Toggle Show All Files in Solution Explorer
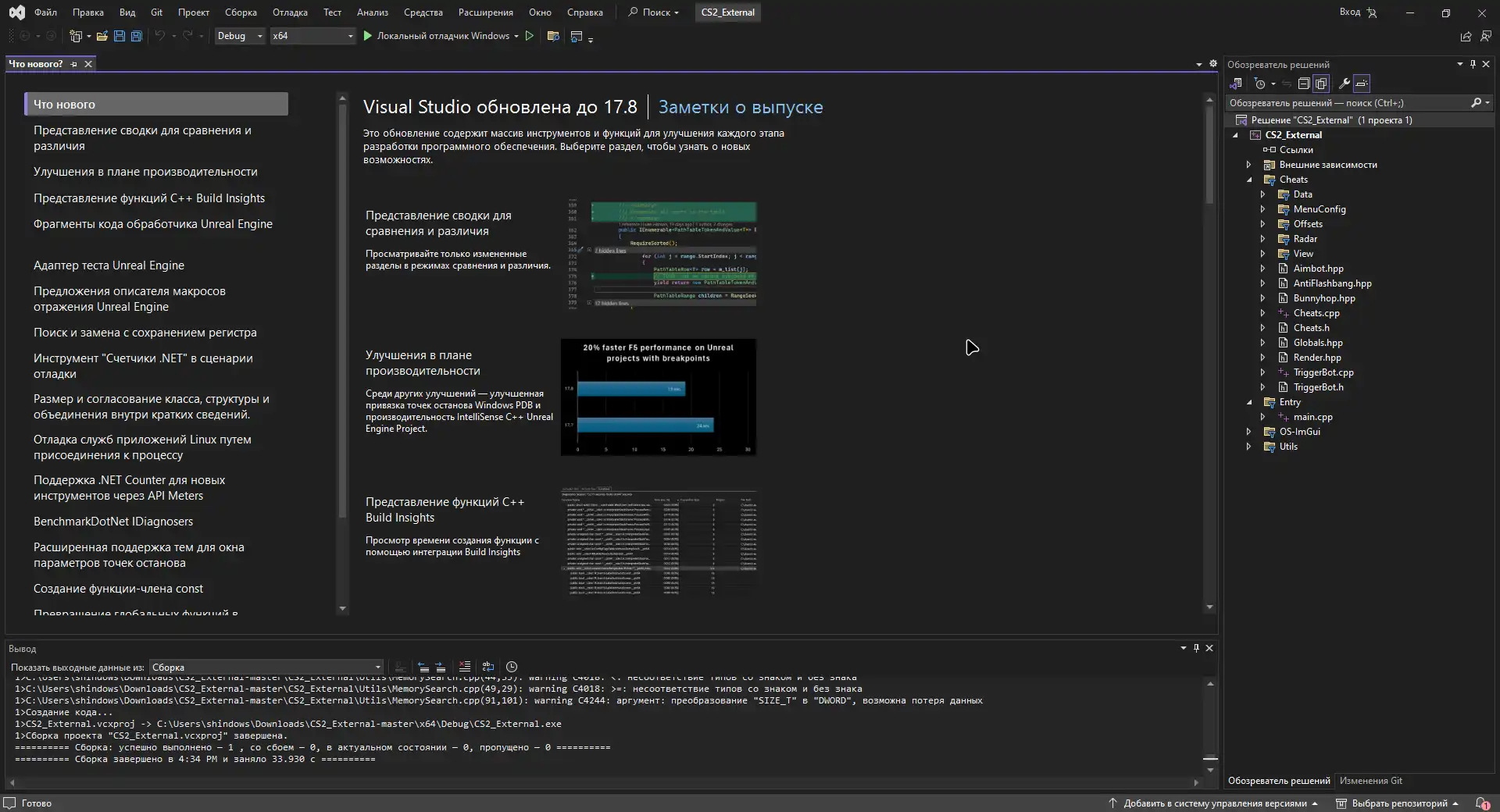 pos(1321,84)
